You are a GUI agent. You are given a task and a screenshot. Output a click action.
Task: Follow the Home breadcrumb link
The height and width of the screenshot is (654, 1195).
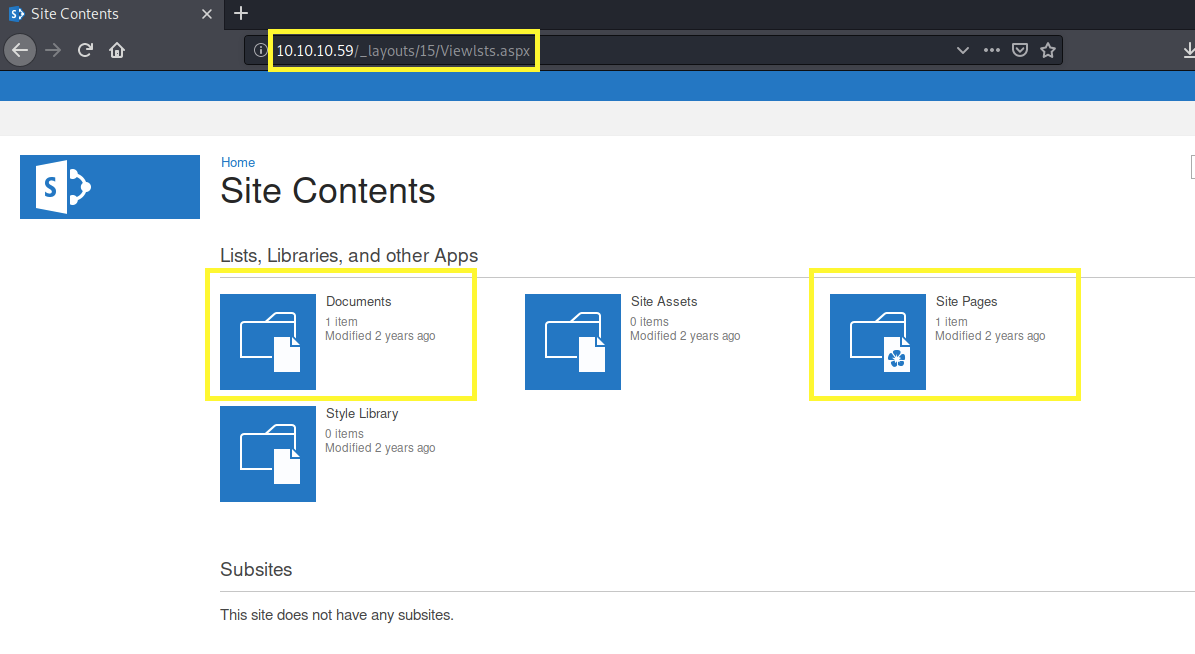238,162
